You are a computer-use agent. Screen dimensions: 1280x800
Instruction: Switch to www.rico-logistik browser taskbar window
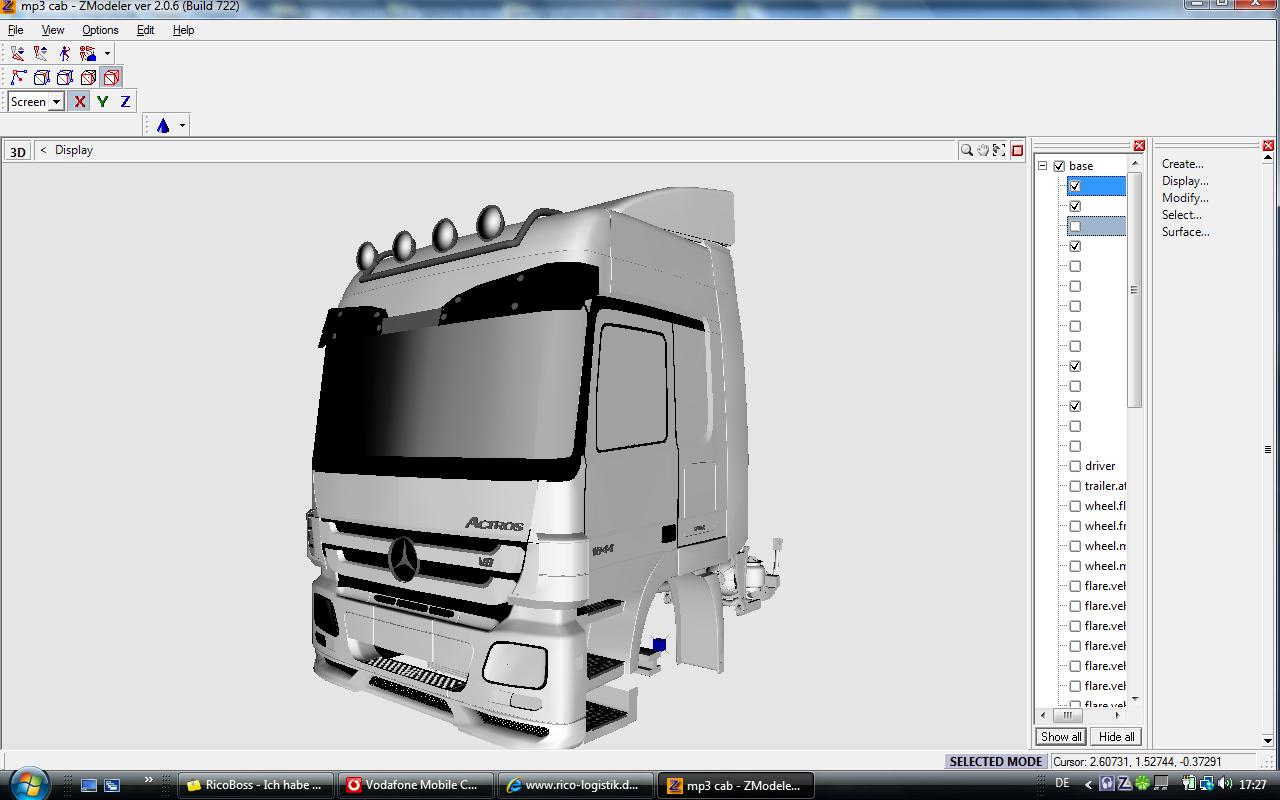(575, 785)
